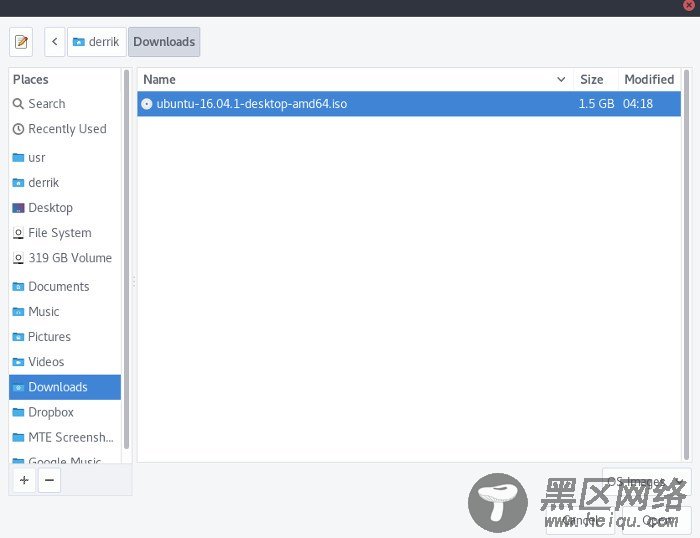The height and width of the screenshot is (538, 700).
Task: Close the file chooser dialog
Action: point(689,4)
